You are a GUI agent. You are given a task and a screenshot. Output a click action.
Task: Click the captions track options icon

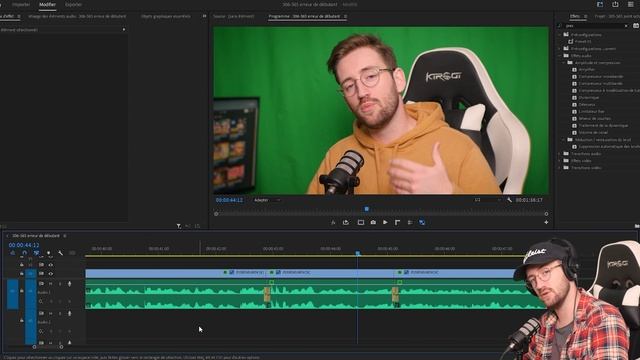(72, 253)
